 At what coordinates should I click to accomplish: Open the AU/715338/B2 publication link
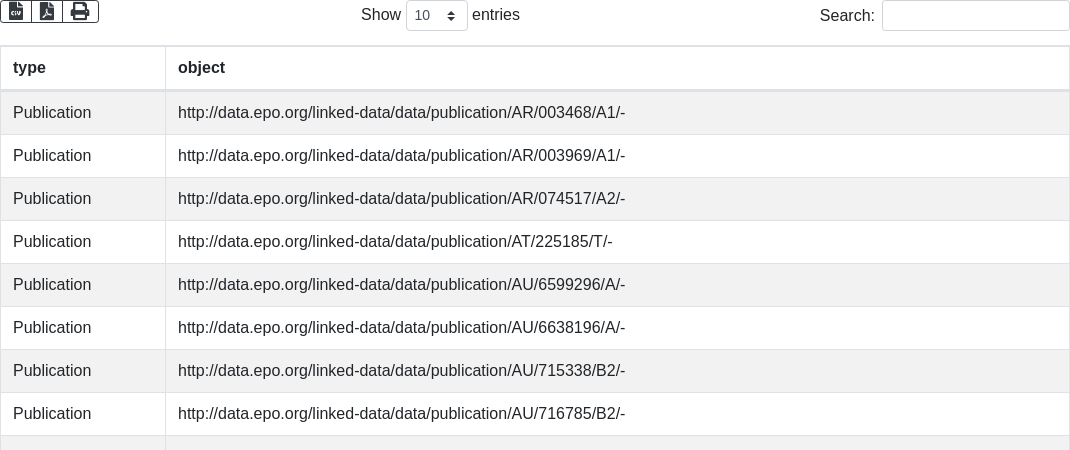click(401, 371)
